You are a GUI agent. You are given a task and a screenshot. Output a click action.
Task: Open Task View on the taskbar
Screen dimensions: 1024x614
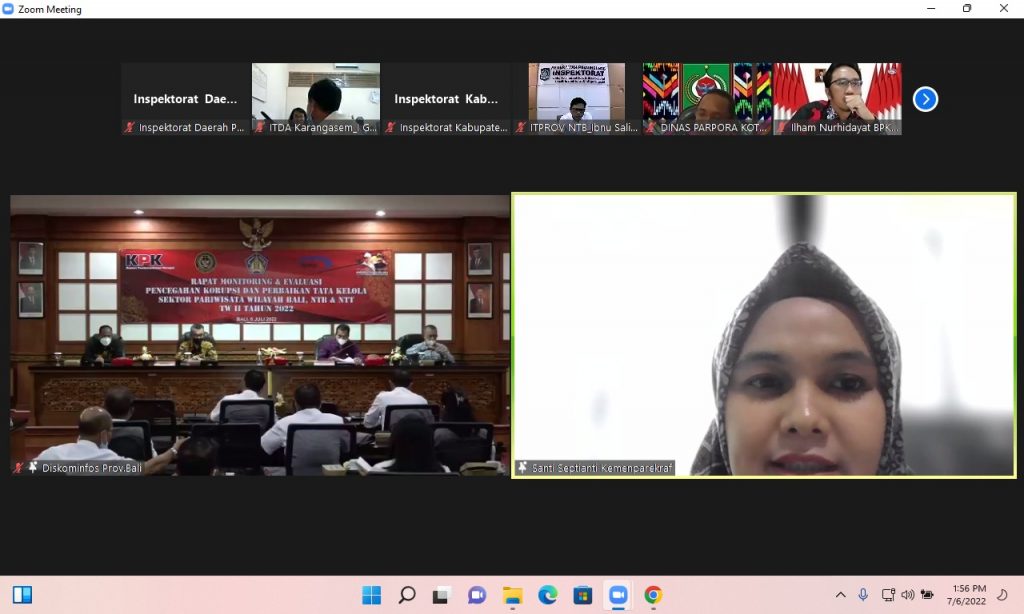[x=441, y=595]
